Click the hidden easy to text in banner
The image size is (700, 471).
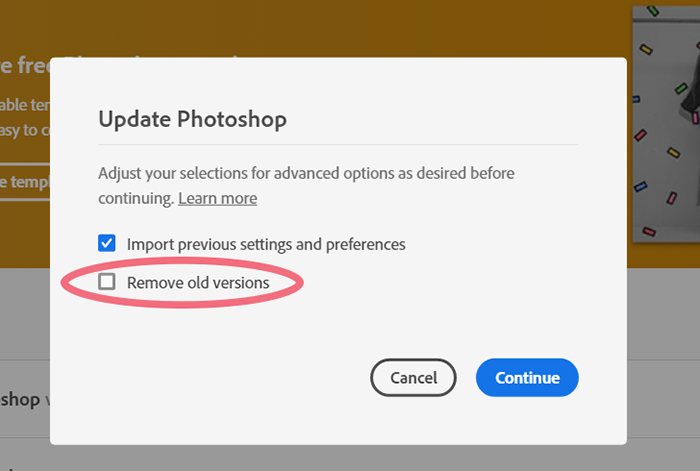(x=25, y=130)
